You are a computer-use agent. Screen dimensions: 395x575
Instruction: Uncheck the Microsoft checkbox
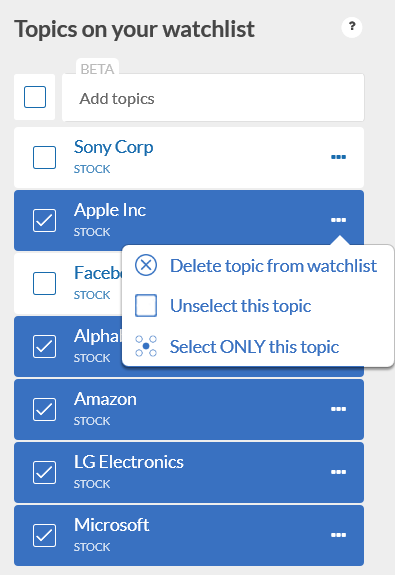[x=44, y=535]
